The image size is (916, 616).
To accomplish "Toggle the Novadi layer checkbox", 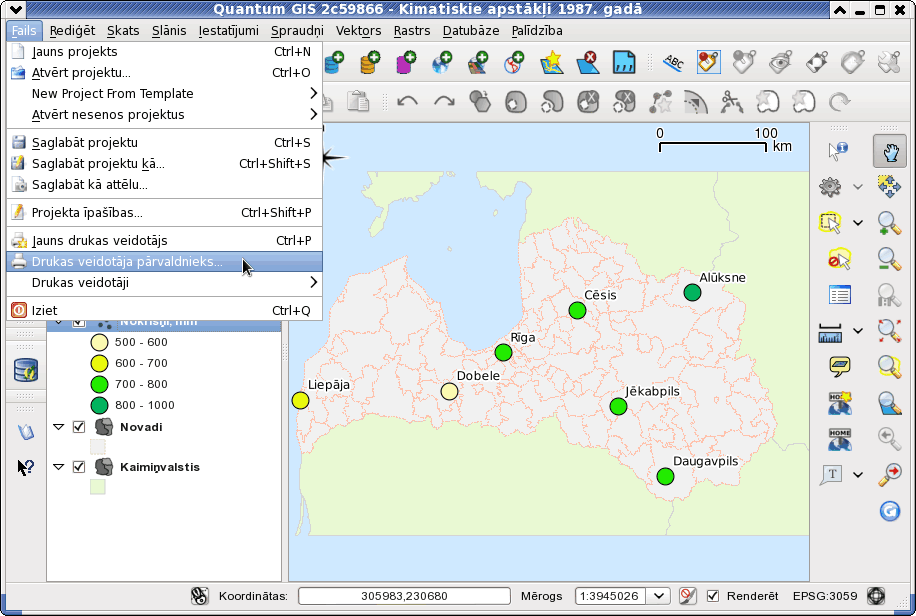I will 79,427.
